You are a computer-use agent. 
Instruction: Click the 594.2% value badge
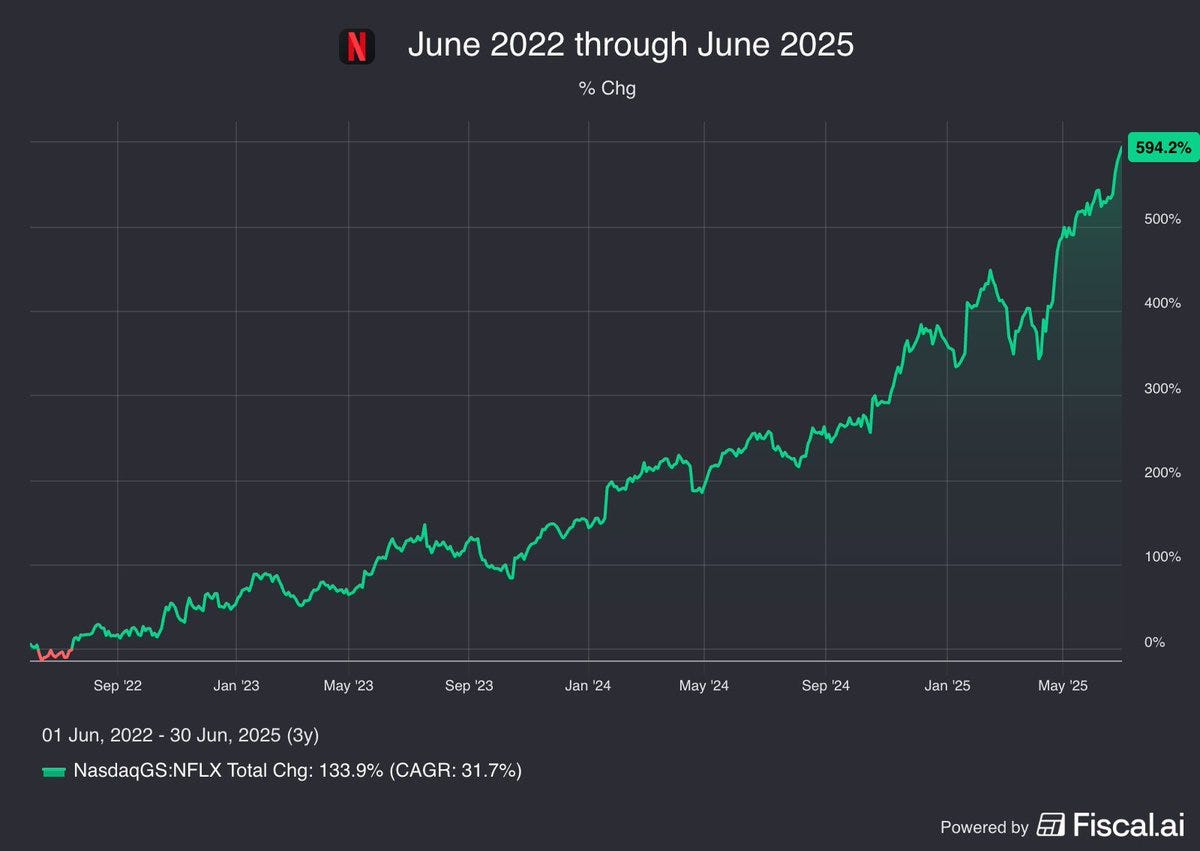[x=1161, y=147]
